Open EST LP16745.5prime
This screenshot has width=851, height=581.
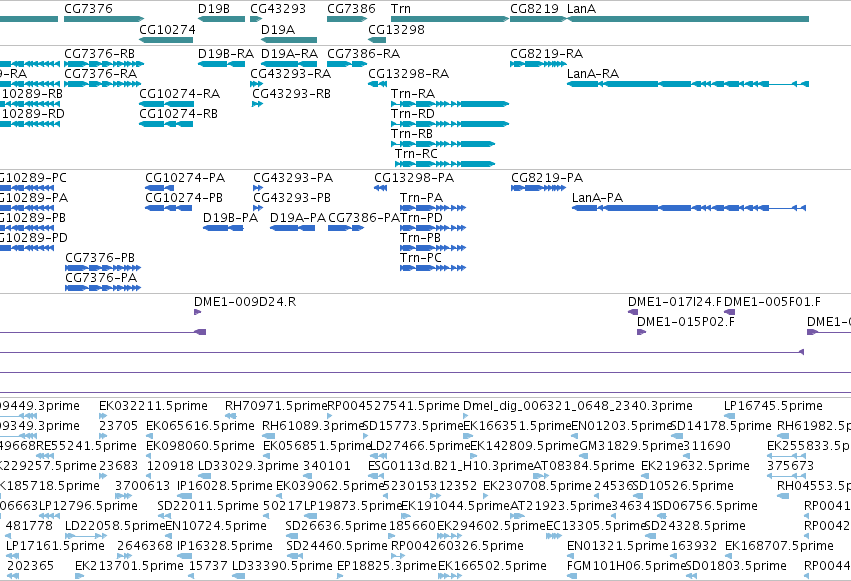[773, 406]
